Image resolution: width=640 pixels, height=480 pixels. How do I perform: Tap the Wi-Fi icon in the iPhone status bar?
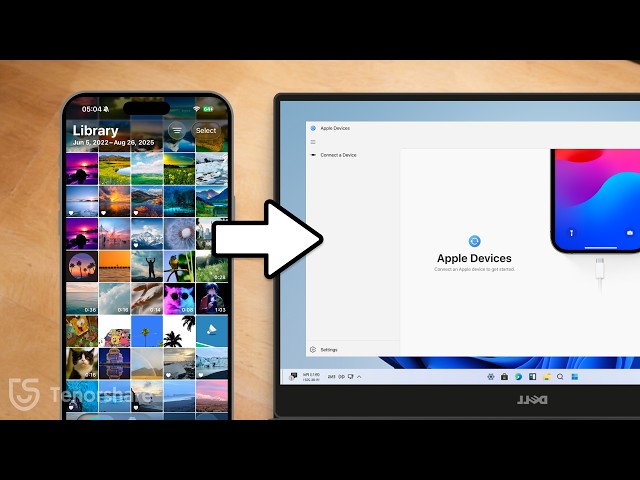[196, 109]
